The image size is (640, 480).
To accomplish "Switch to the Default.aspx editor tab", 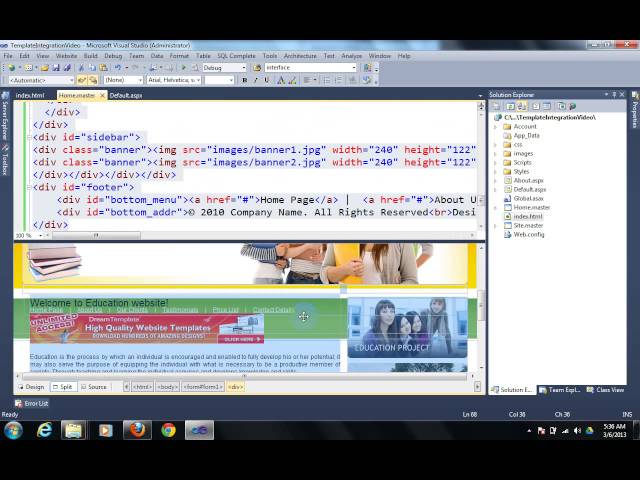I will [126, 96].
